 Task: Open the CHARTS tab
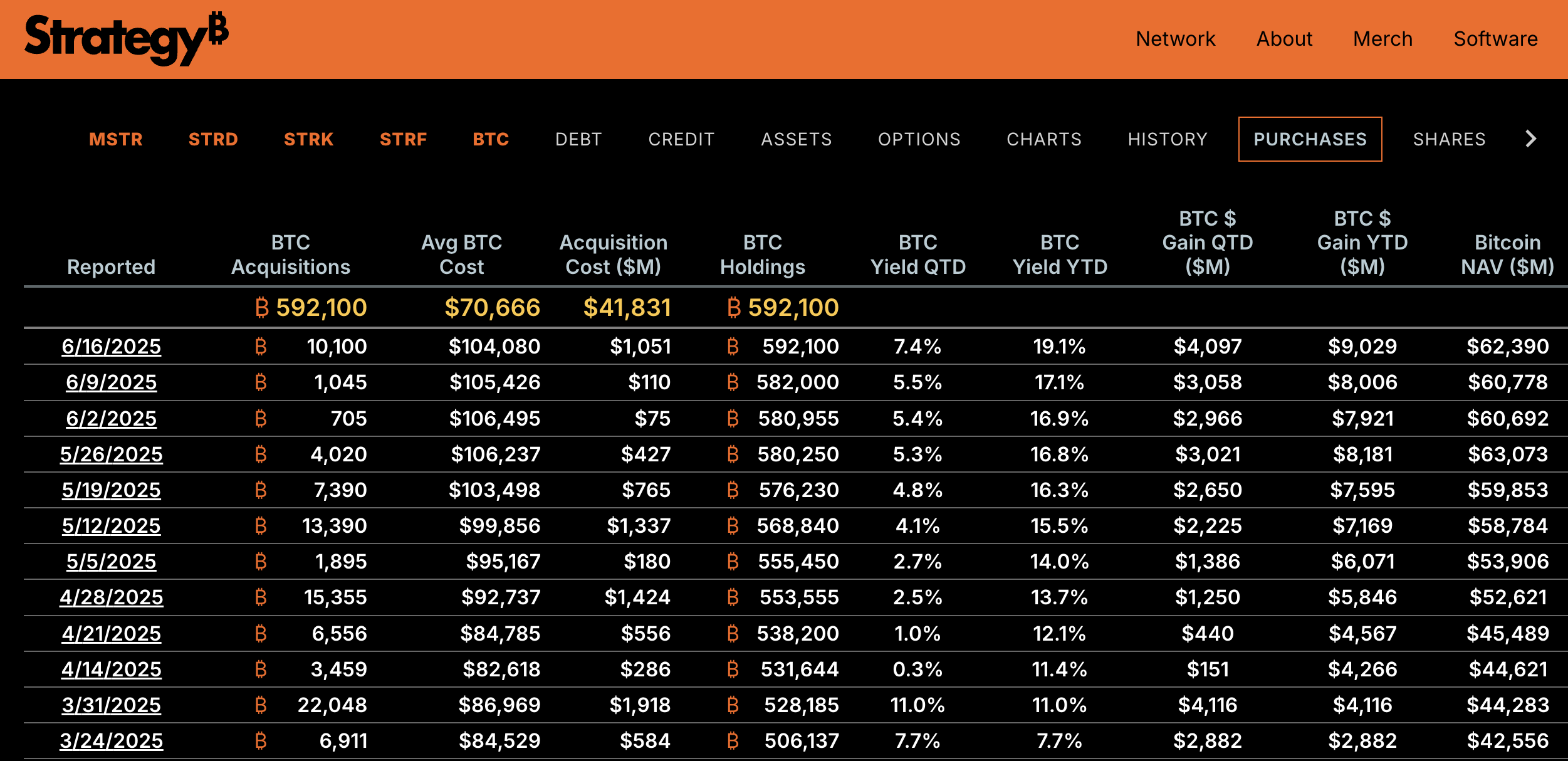point(1044,139)
